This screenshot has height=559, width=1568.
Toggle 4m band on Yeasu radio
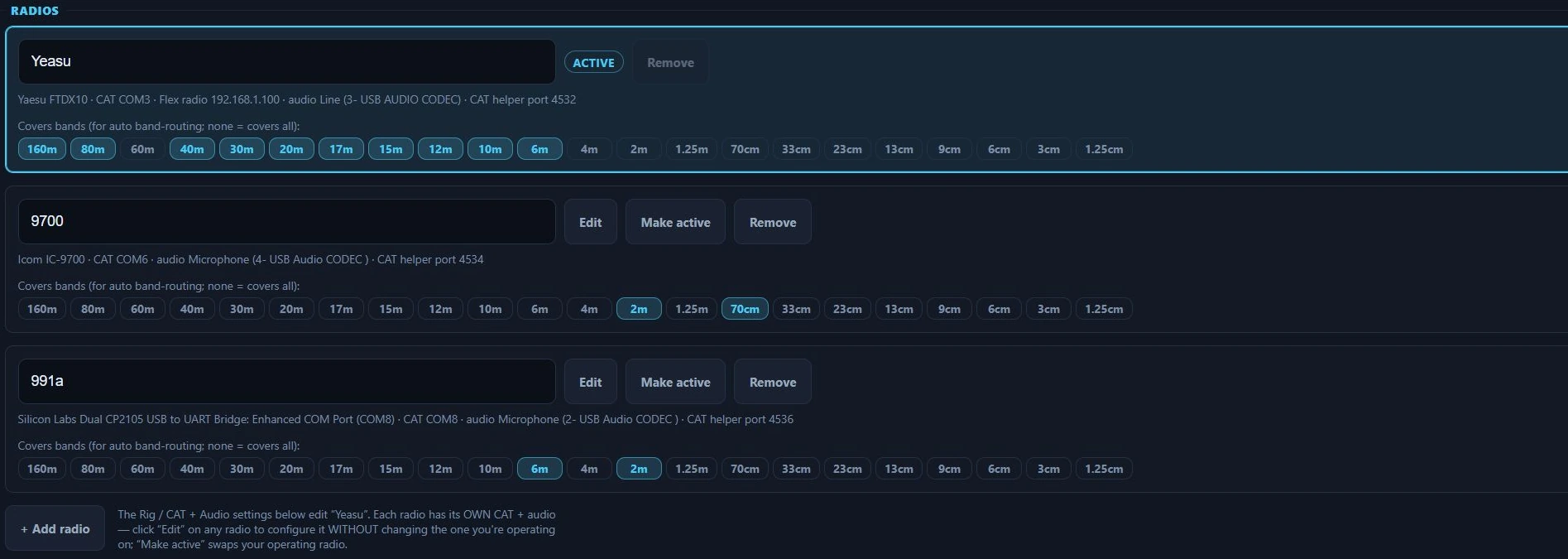tap(589, 149)
